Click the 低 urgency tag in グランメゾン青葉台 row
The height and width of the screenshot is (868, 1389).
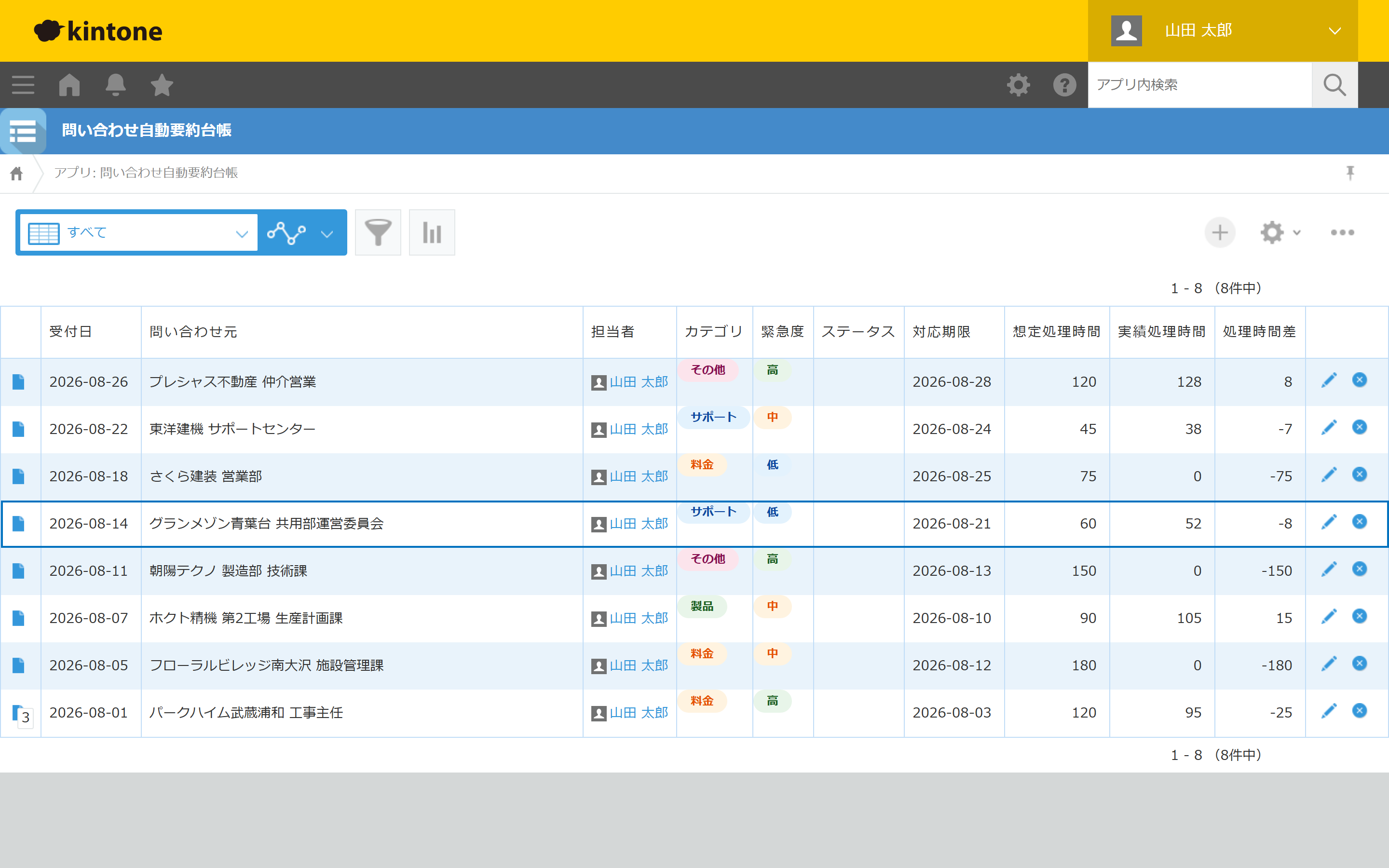click(x=773, y=512)
